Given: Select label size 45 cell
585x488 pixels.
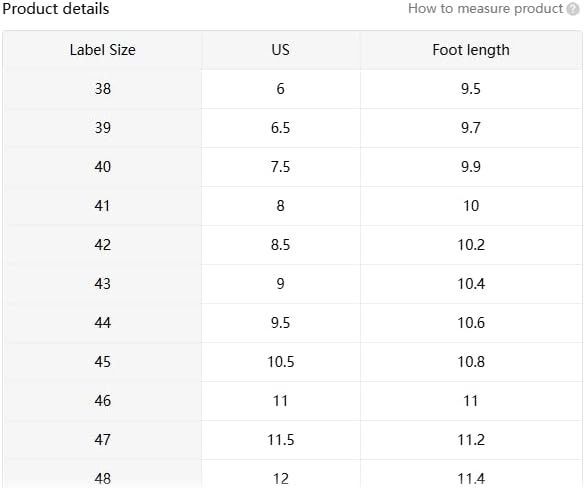Looking at the screenshot, I should pos(103,362).
